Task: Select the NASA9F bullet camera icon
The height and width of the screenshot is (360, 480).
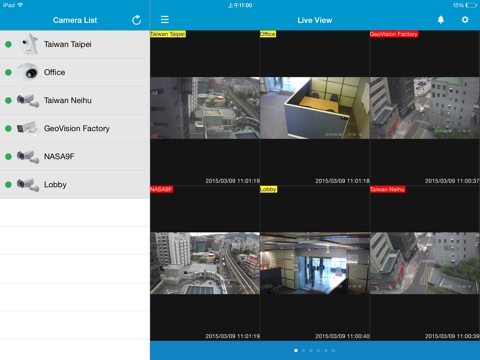Action: tap(28, 156)
